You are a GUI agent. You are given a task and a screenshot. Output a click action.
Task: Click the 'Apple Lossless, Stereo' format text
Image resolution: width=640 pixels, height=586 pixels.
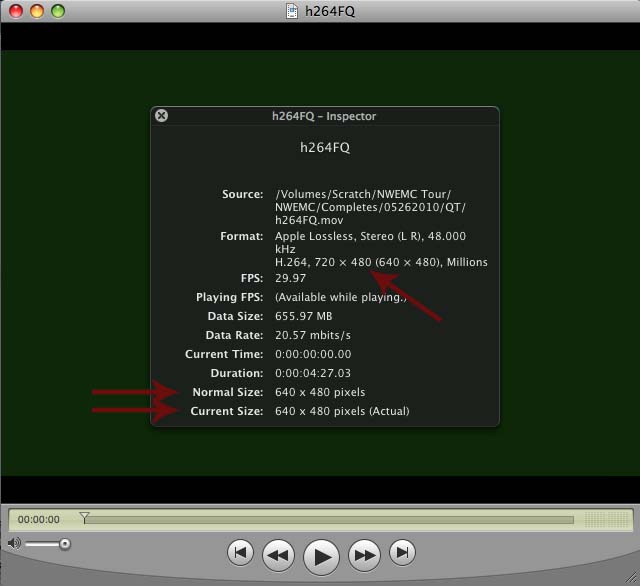(x=370, y=242)
